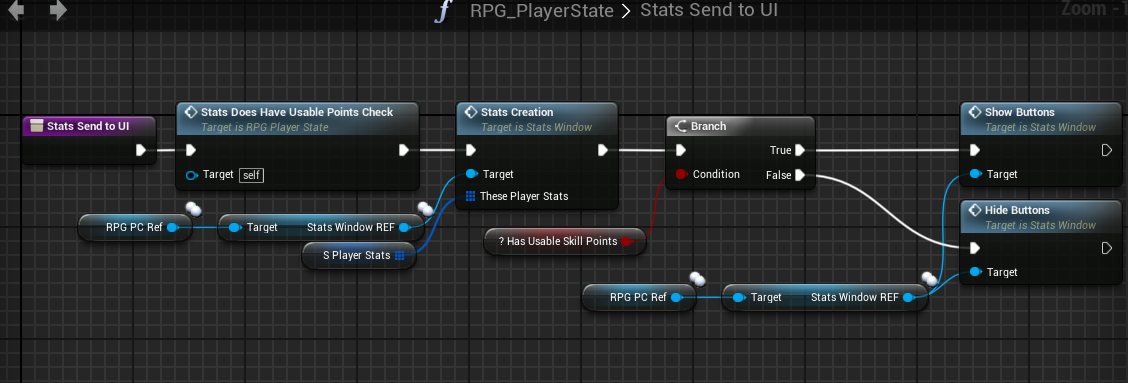This screenshot has height=383, width=1128.
Task: Click Branch False output pin
Action: [799, 174]
